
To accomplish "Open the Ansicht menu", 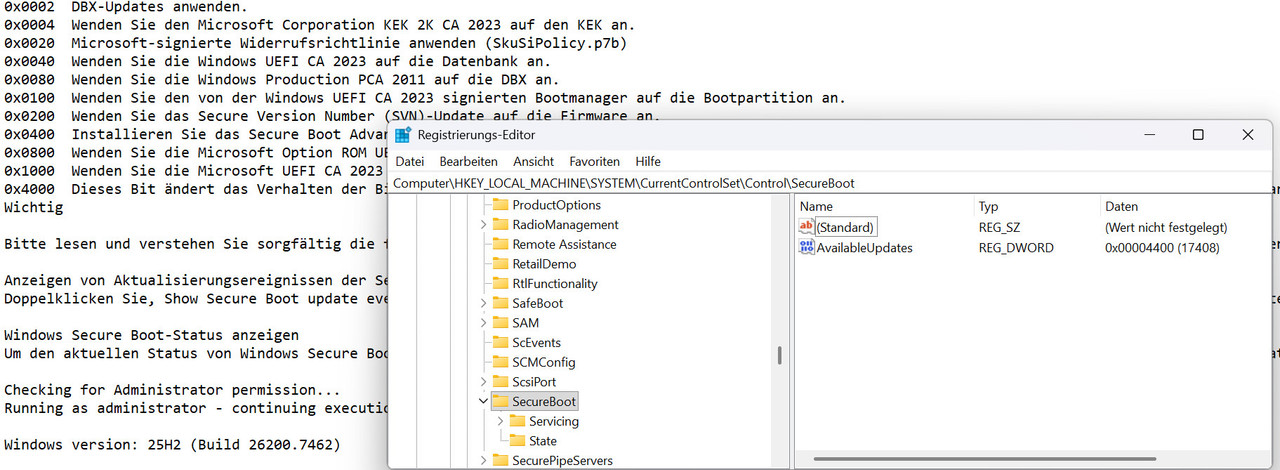I will click(x=534, y=161).
